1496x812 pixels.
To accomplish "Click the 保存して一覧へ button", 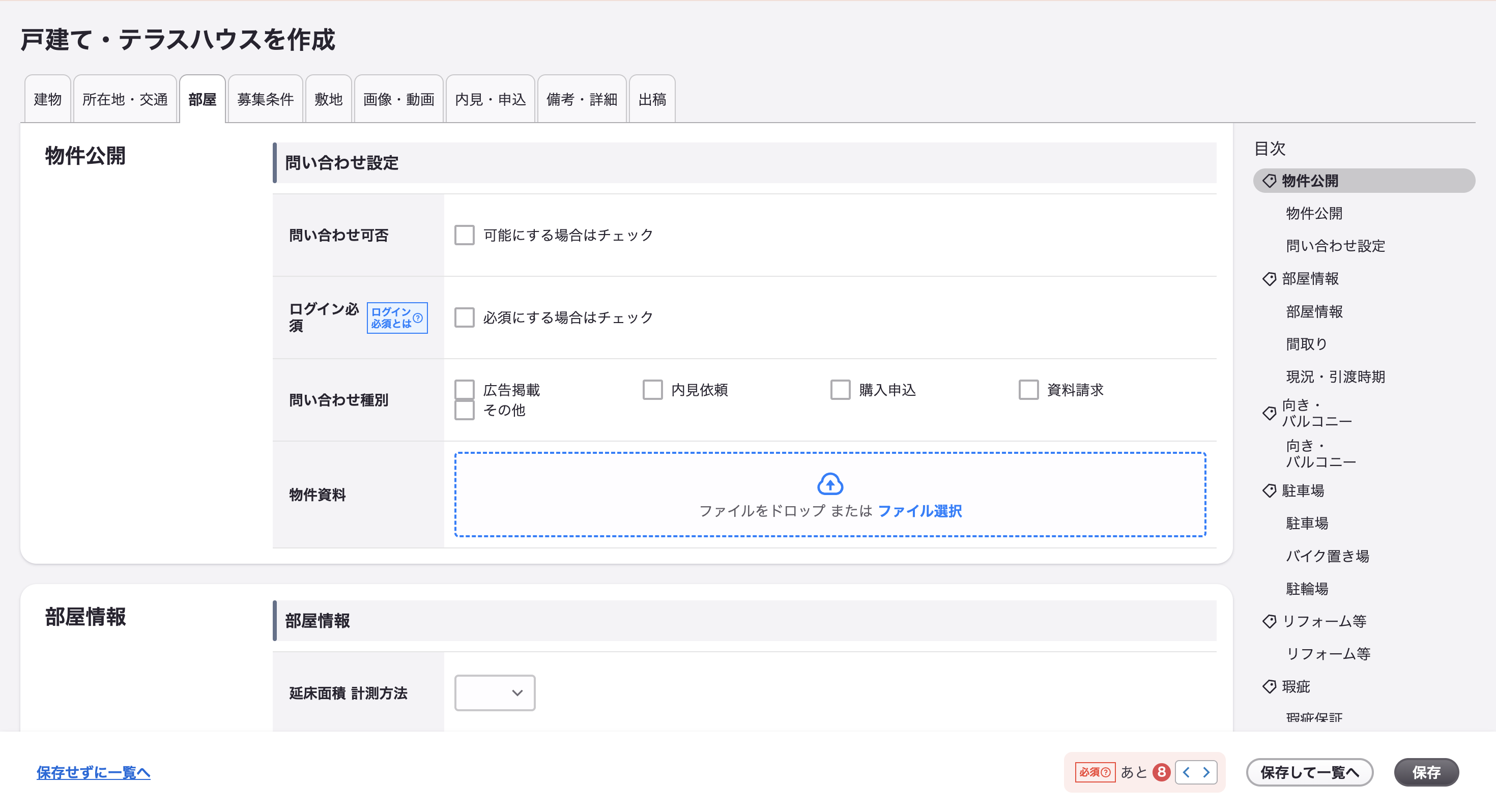I will point(1310,772).
